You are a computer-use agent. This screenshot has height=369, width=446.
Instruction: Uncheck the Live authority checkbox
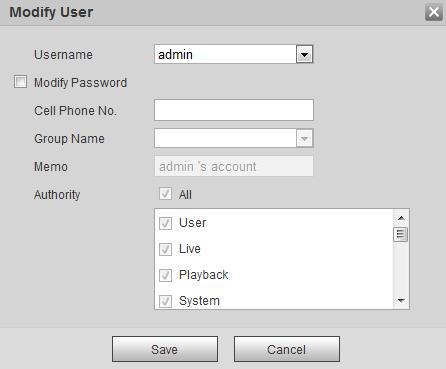tap(165, 249)
